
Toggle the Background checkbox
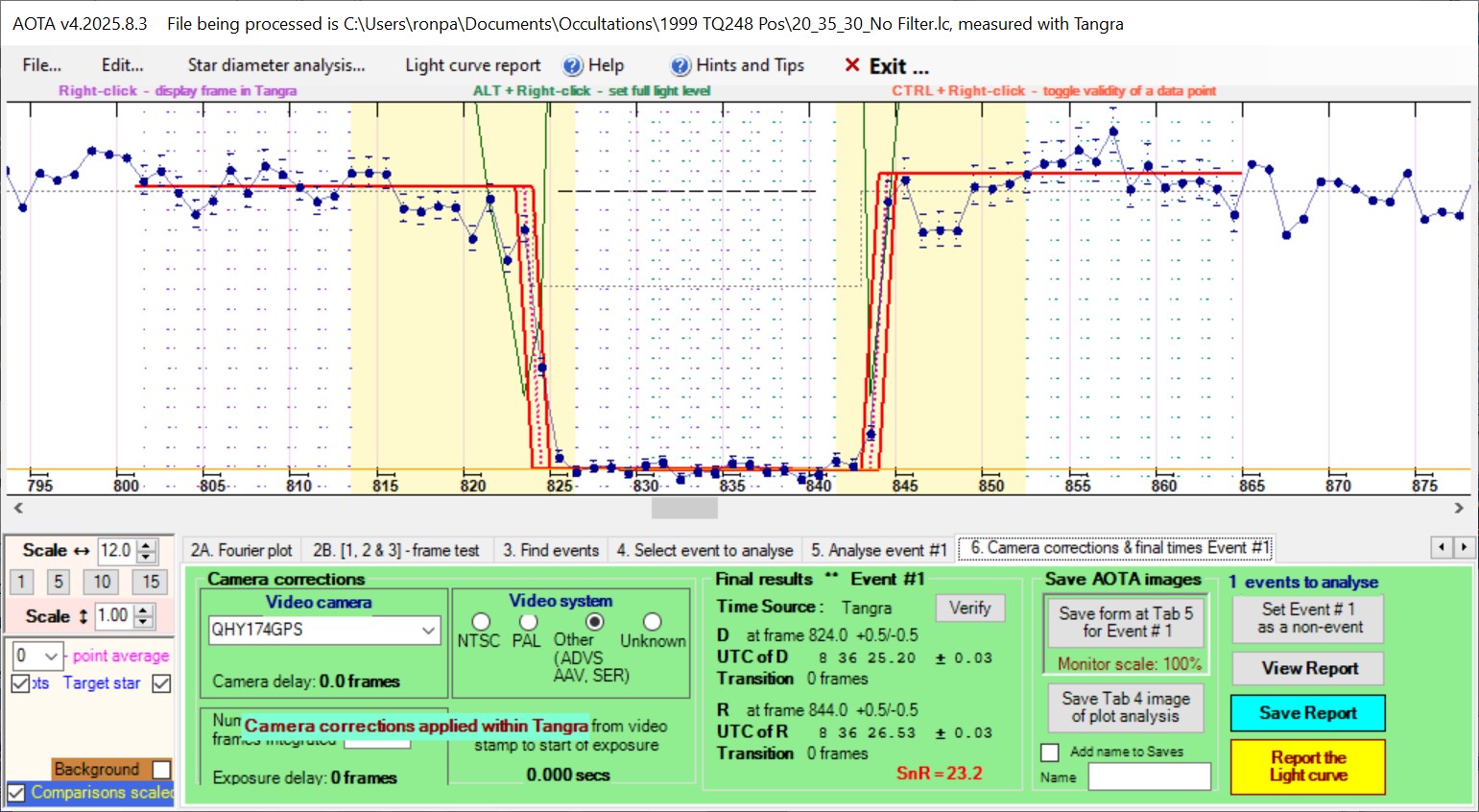[x=162, y=770]
